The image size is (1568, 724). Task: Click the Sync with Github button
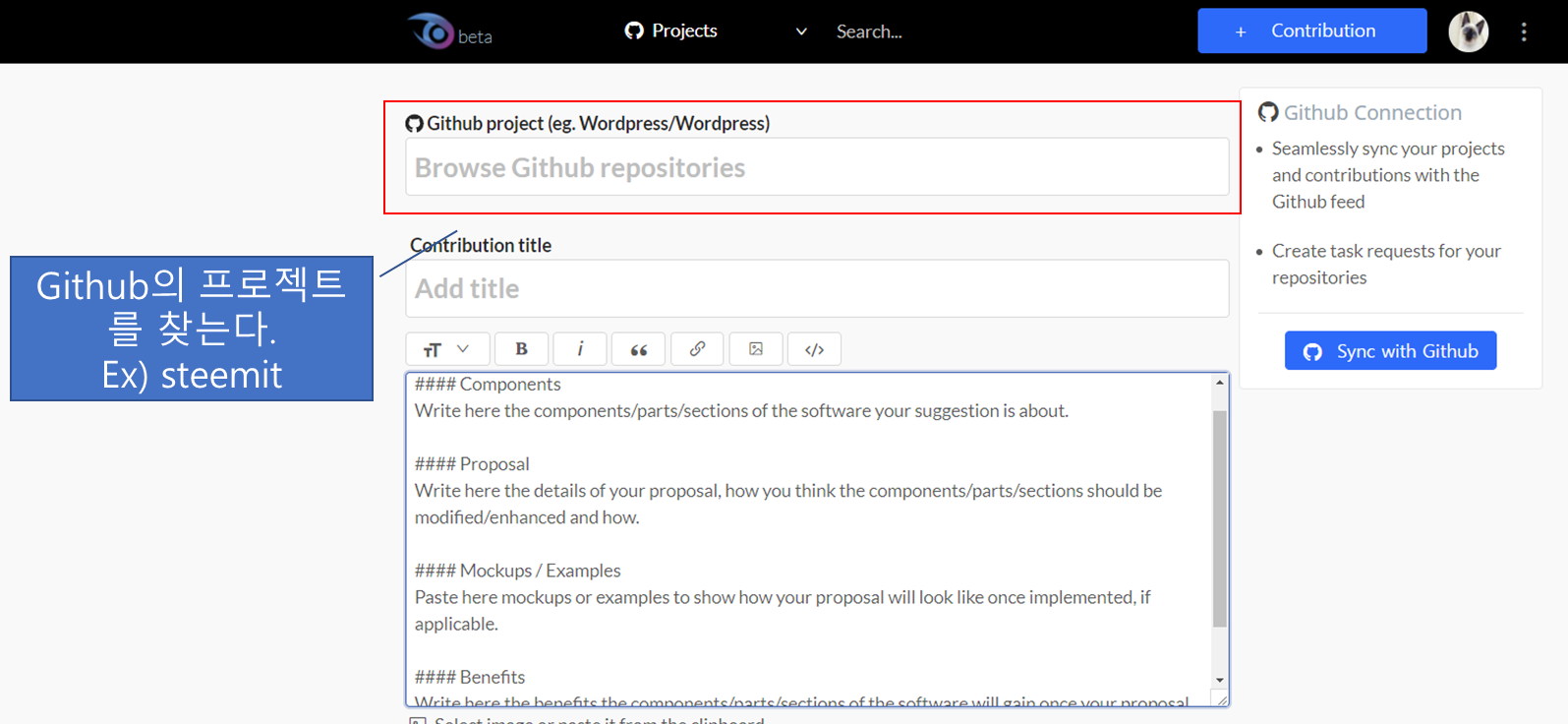[1390, 350]
